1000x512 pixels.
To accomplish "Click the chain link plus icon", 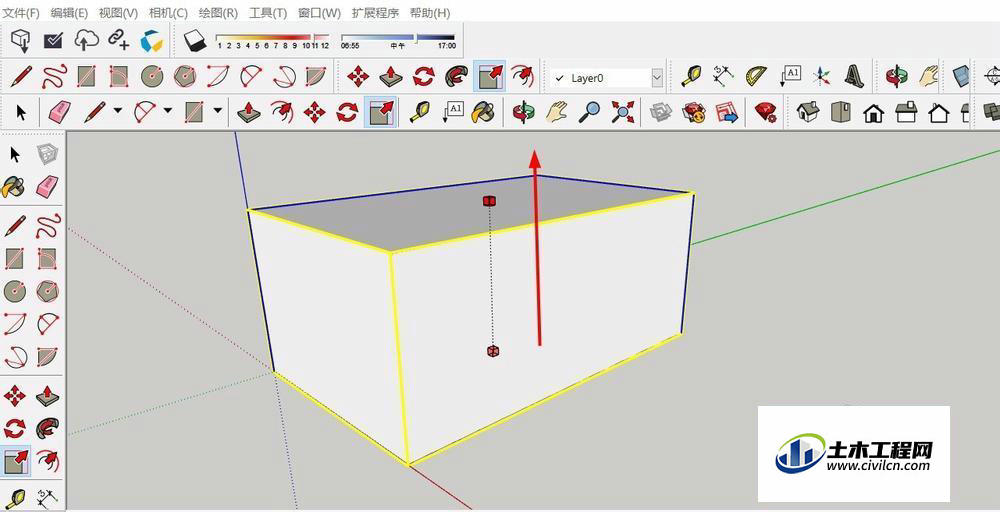I will (x=119, y=40).
